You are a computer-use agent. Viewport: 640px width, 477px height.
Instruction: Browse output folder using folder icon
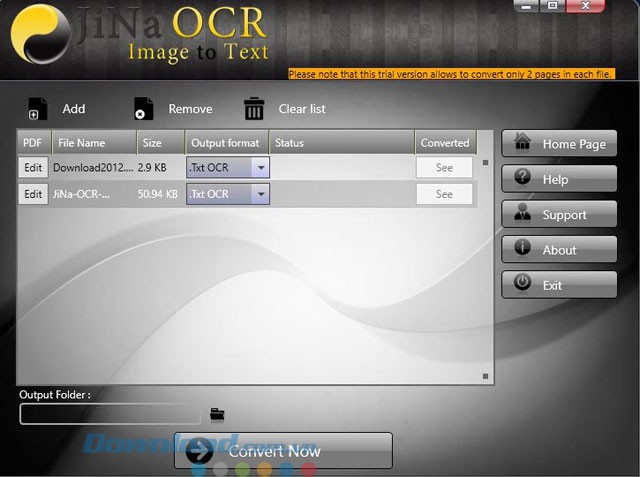[217, 414]
